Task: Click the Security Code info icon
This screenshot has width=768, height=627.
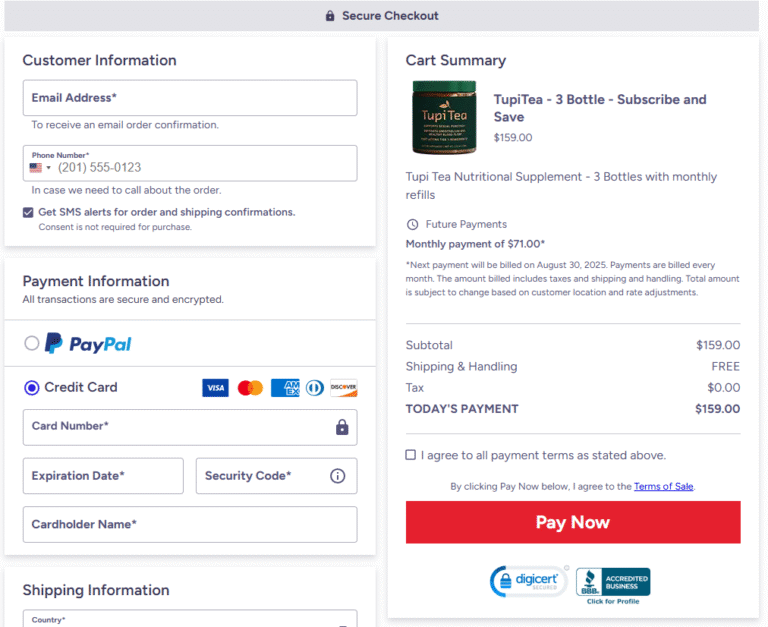Action: pyautogui.click(x=337, y=476)
